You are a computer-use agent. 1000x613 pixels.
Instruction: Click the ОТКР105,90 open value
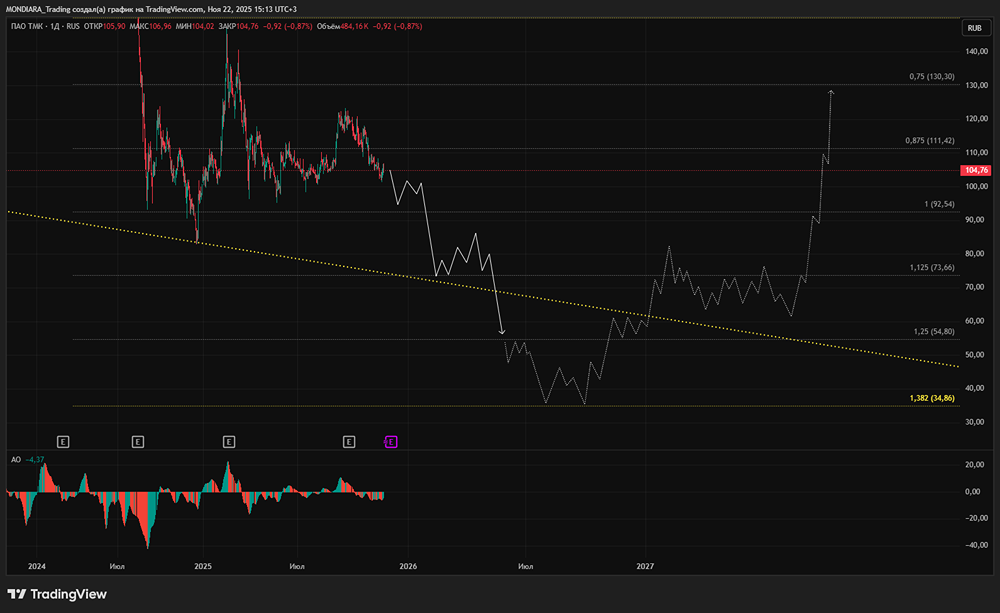(105, 26)
